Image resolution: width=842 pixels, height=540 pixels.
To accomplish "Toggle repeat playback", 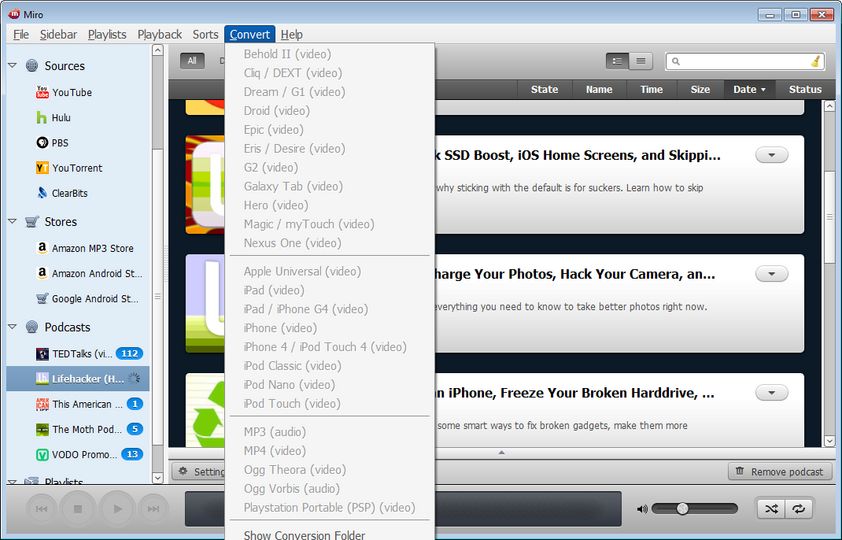I will point(799,509).
